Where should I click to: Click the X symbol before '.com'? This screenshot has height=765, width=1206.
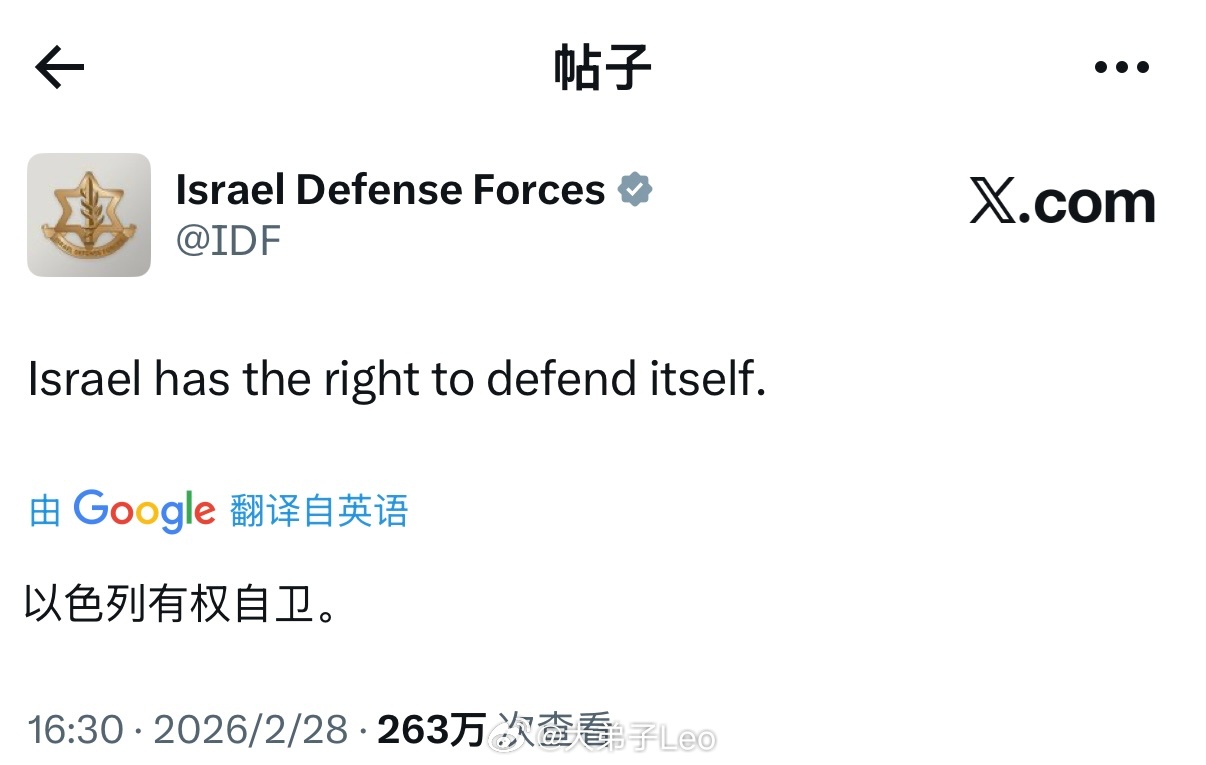coord(990,200)
